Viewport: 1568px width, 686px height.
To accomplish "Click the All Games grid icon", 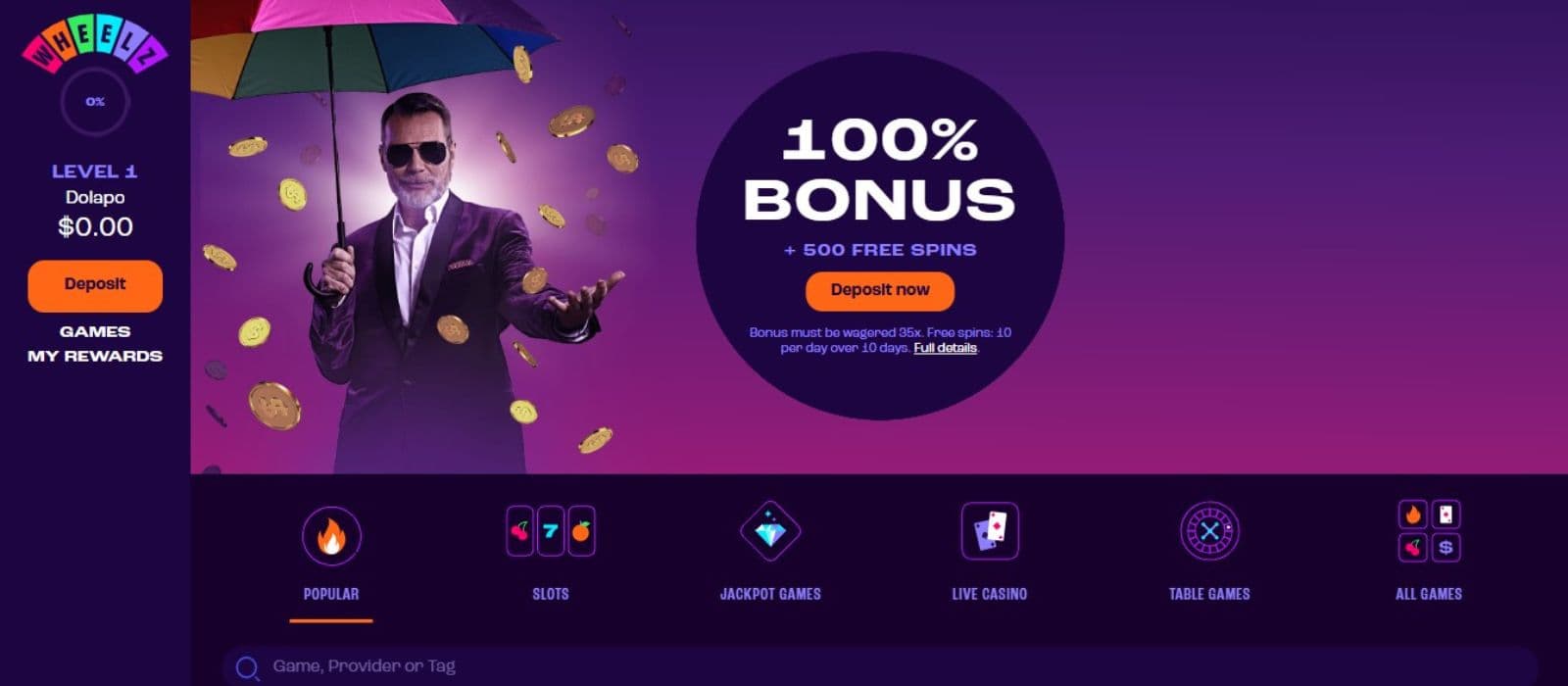I will click(x=1429, y=531).
